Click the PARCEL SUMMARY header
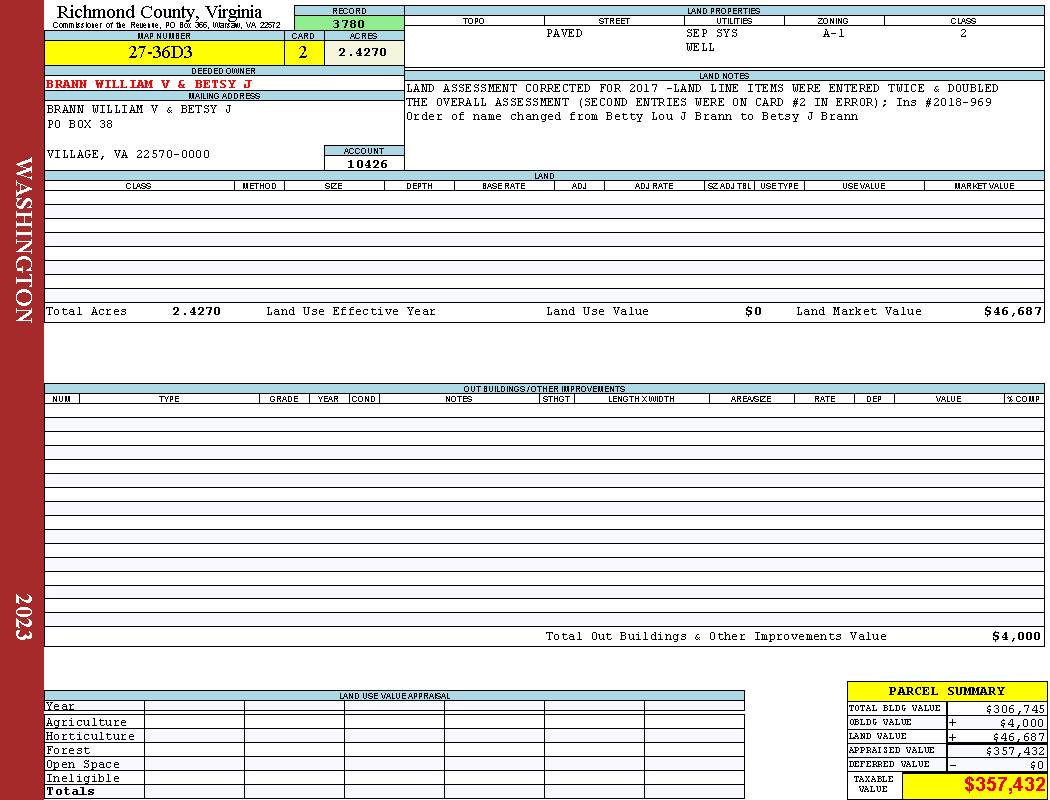Viewport: 1050px width, 800px height. [946, 691]
